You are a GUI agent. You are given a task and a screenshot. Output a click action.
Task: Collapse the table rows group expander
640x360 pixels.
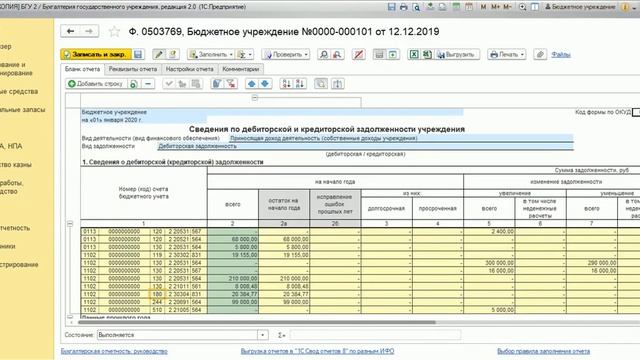click(x=70, y=224)
